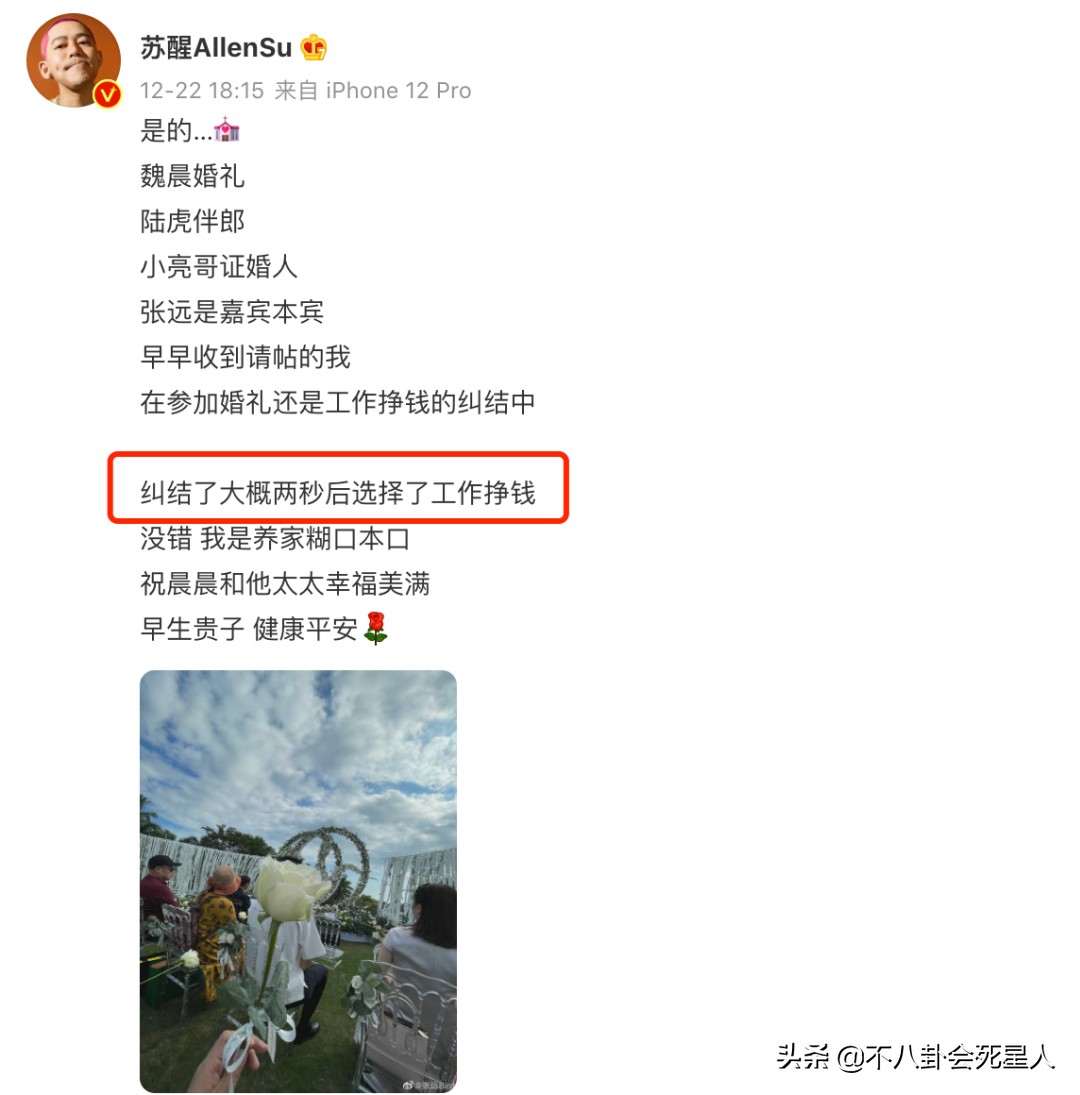The height and width of the screenshot is (1095, 1080).
Task: Click the 魏晨婚礼 text line
Action: point(193,175)
